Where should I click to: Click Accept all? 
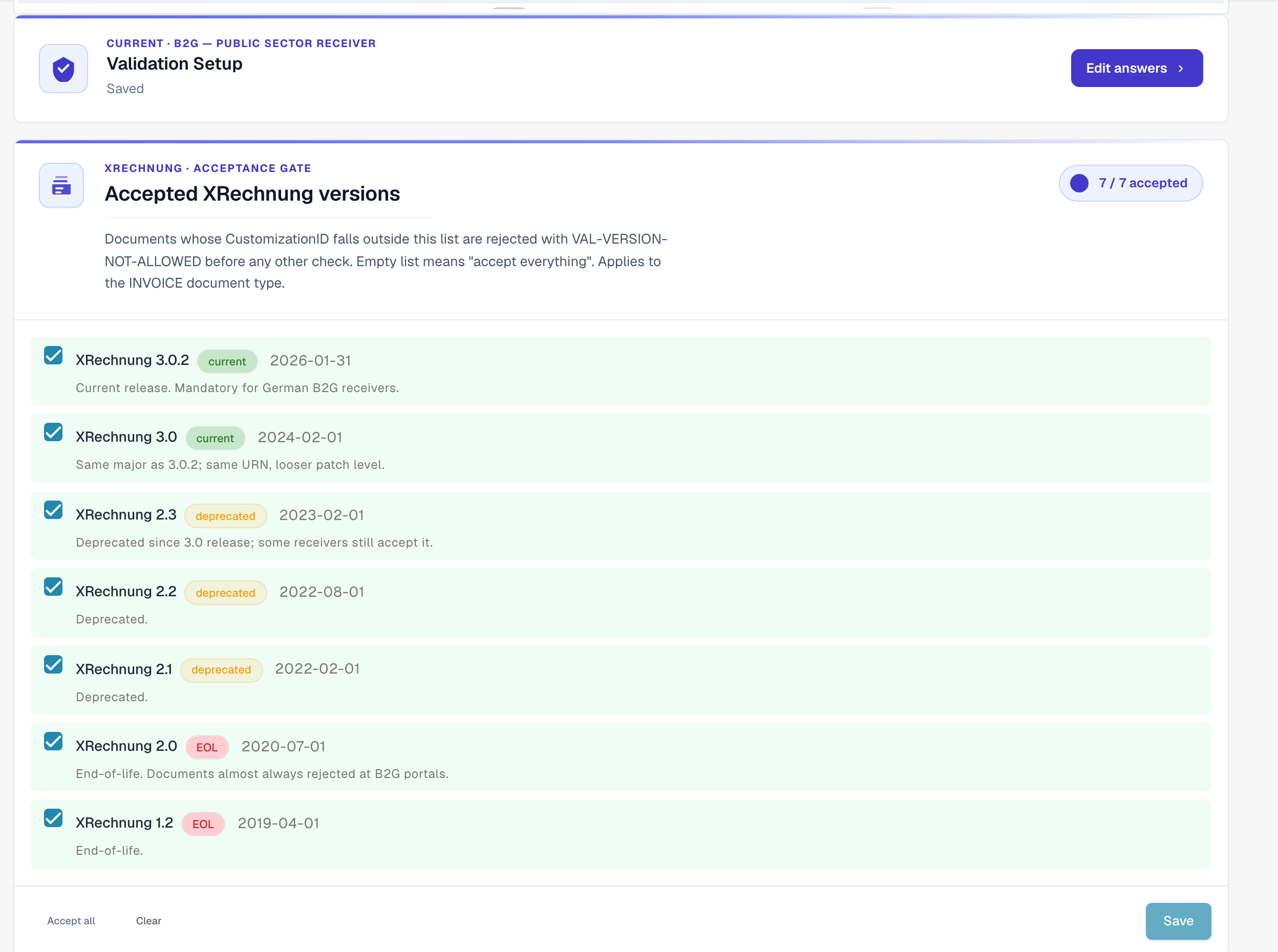71,921
